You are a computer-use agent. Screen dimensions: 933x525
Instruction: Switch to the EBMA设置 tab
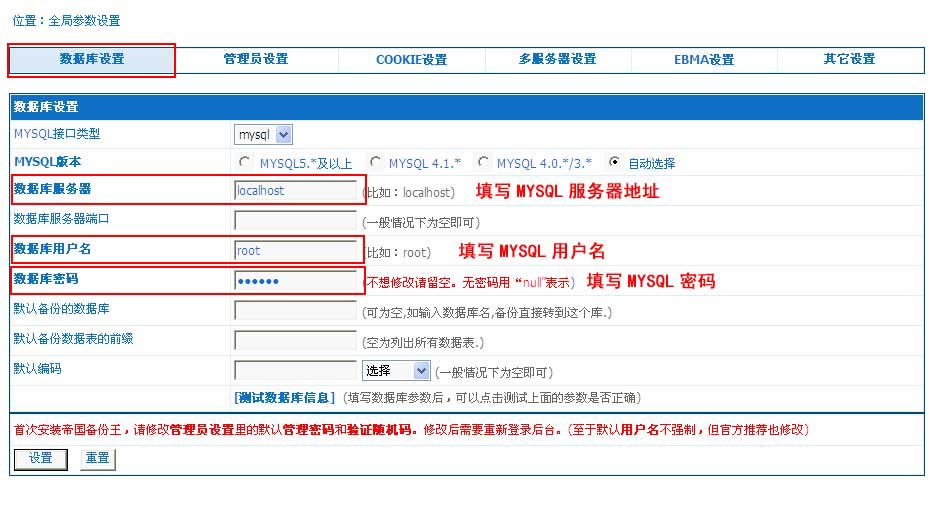point(704,60)
